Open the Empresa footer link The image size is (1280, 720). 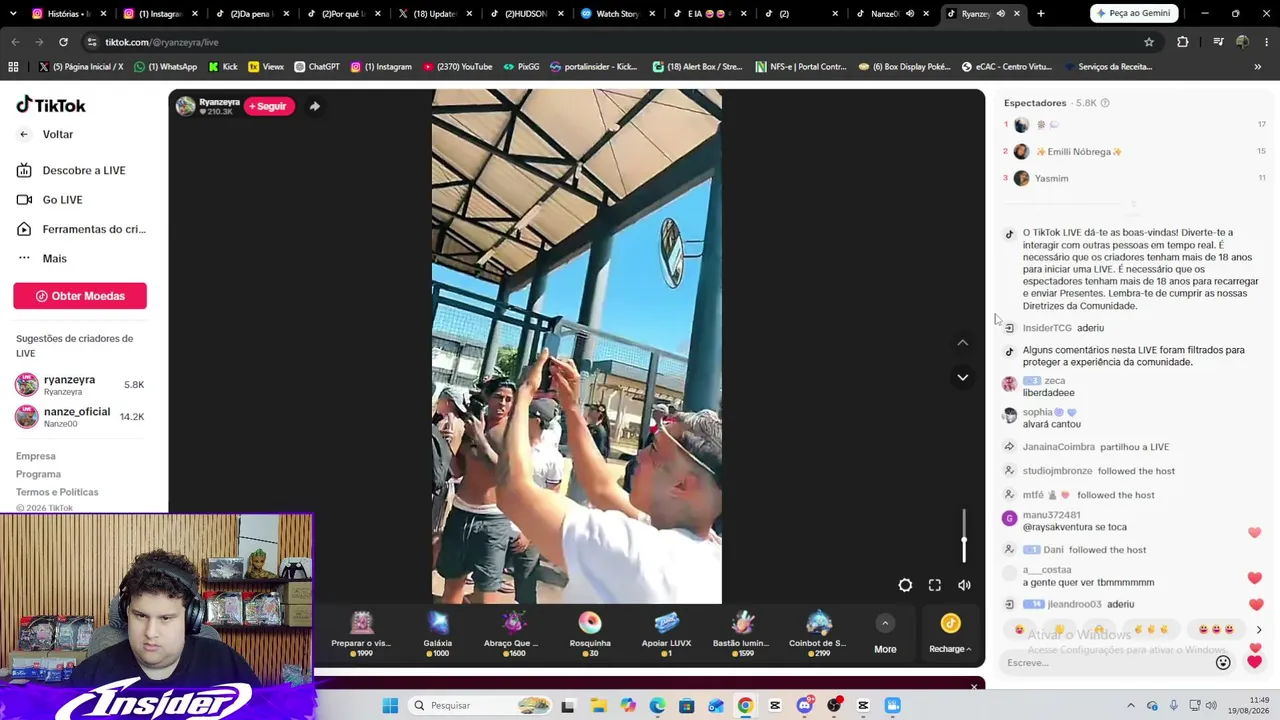click(36, 456)
